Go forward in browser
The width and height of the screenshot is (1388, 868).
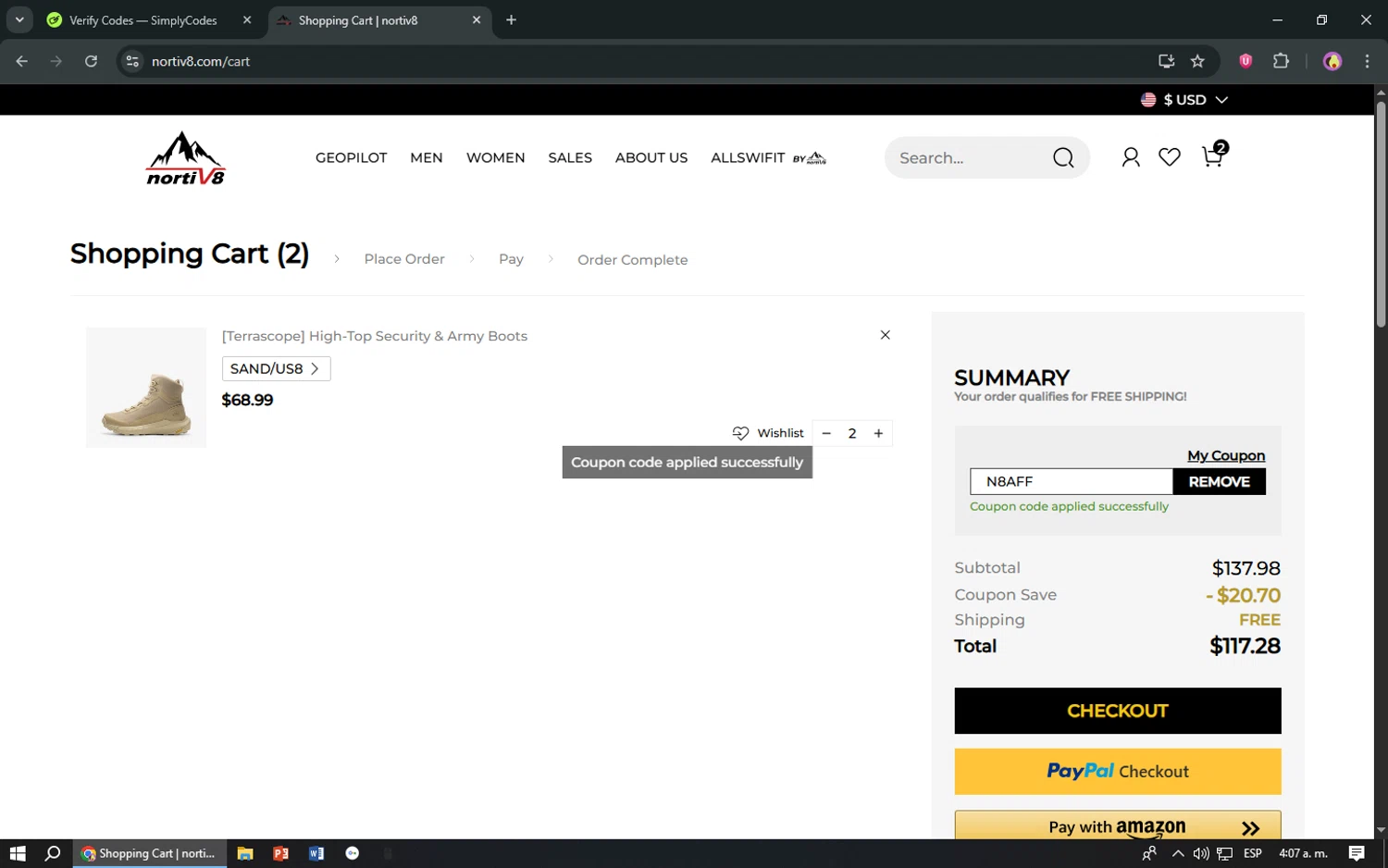pos(56,61)
